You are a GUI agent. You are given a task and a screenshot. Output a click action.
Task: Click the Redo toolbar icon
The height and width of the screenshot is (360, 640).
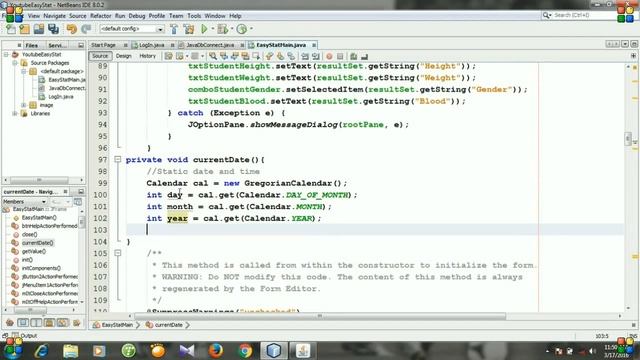pos(86,29)
